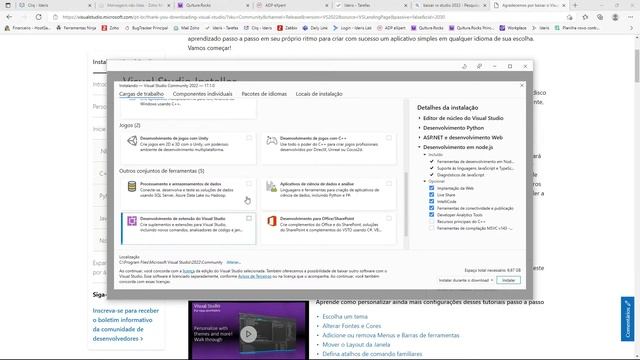Open the licença link
This screenshot has width=640, height=360.
189,271
